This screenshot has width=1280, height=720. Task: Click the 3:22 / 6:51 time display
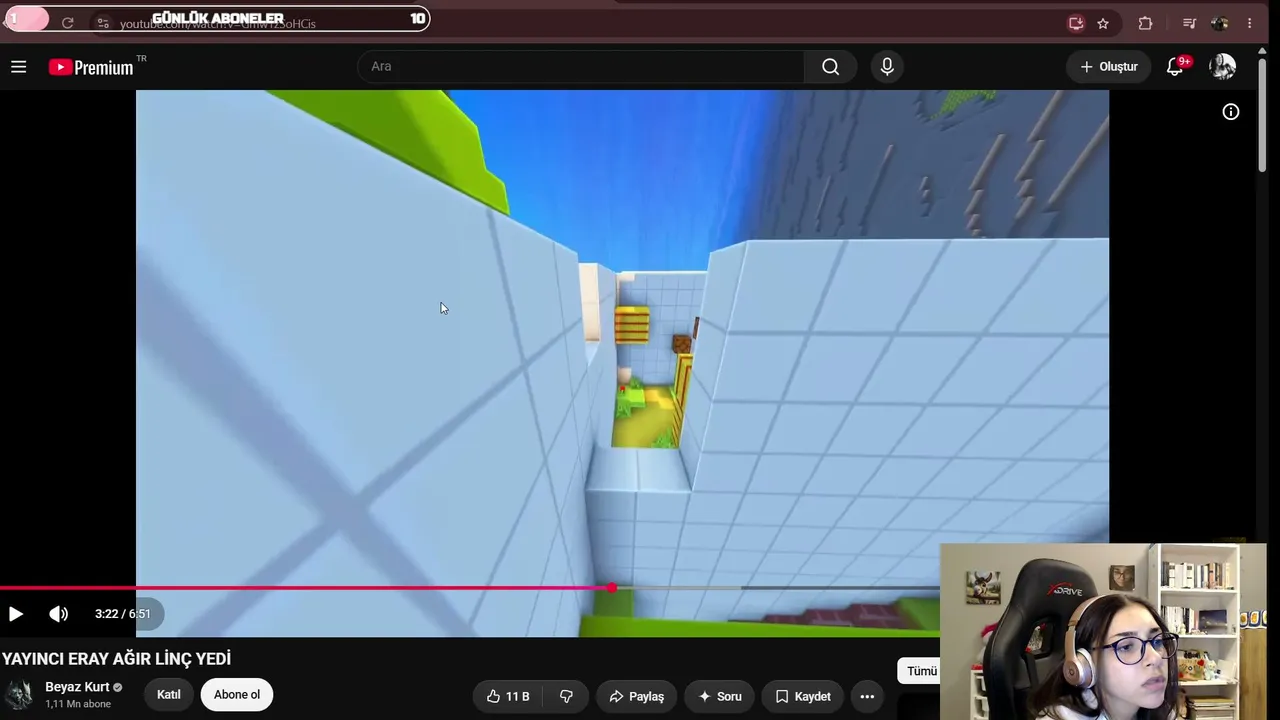[x=123, y=614]
